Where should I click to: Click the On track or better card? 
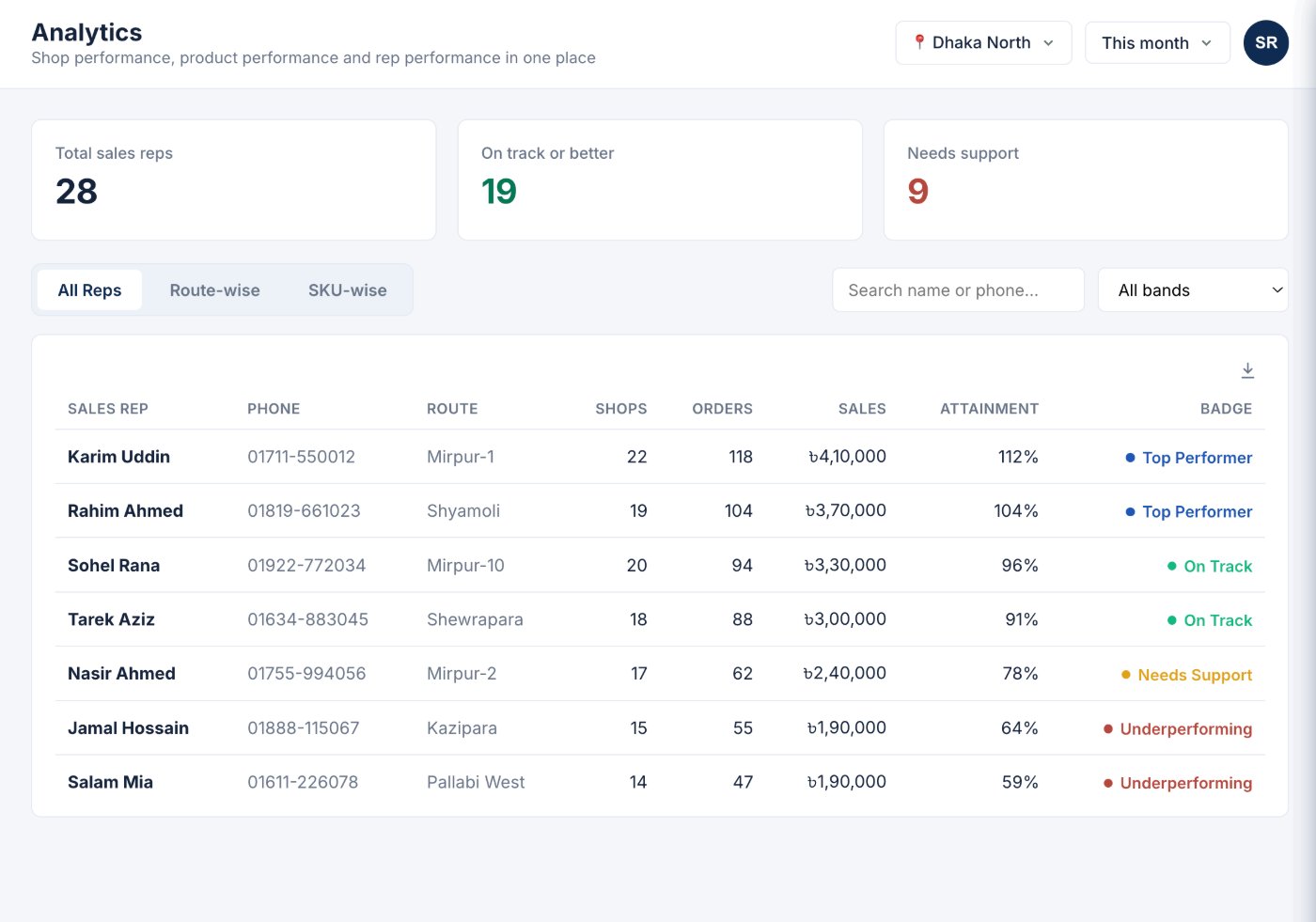click(660, 180)
